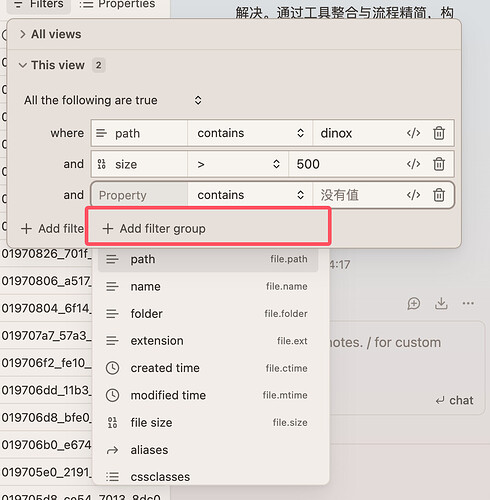This screenshot has width=490, height=500.
Task: Change the path filter contains operator
Action: point(250,133)
